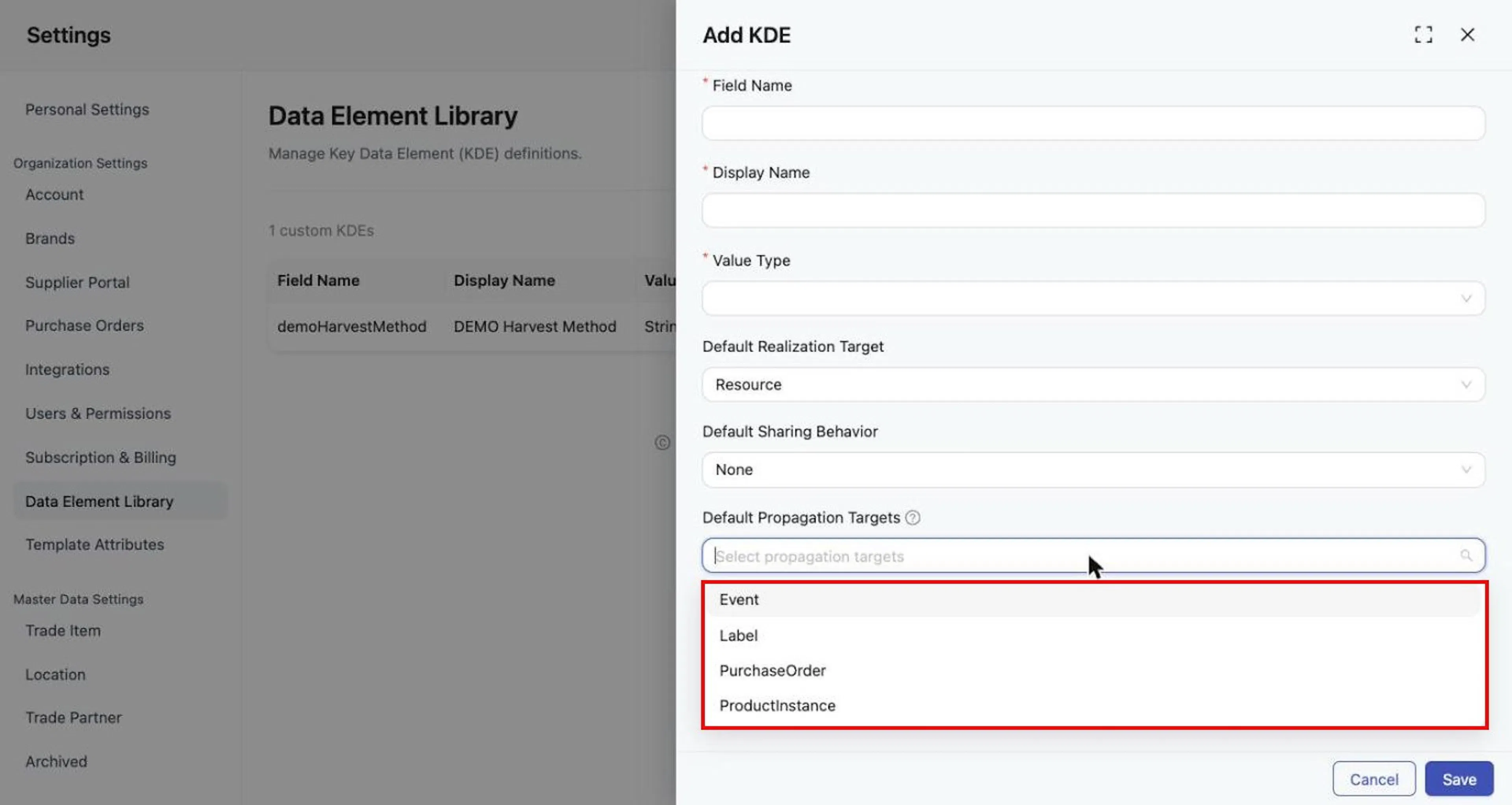Open Subscription & Billing settings
Viewport: 1512px width, 805px height.
[x=100, y=457]
